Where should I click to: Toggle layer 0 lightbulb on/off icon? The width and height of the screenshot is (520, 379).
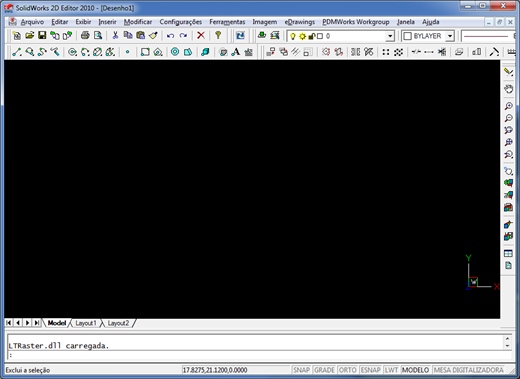point(292,36)
